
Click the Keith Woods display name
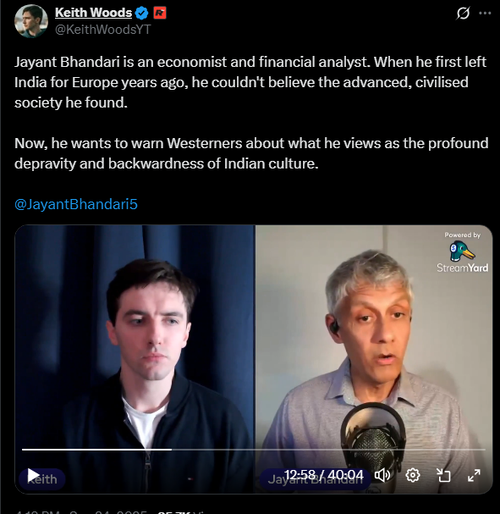pos(93,13)
